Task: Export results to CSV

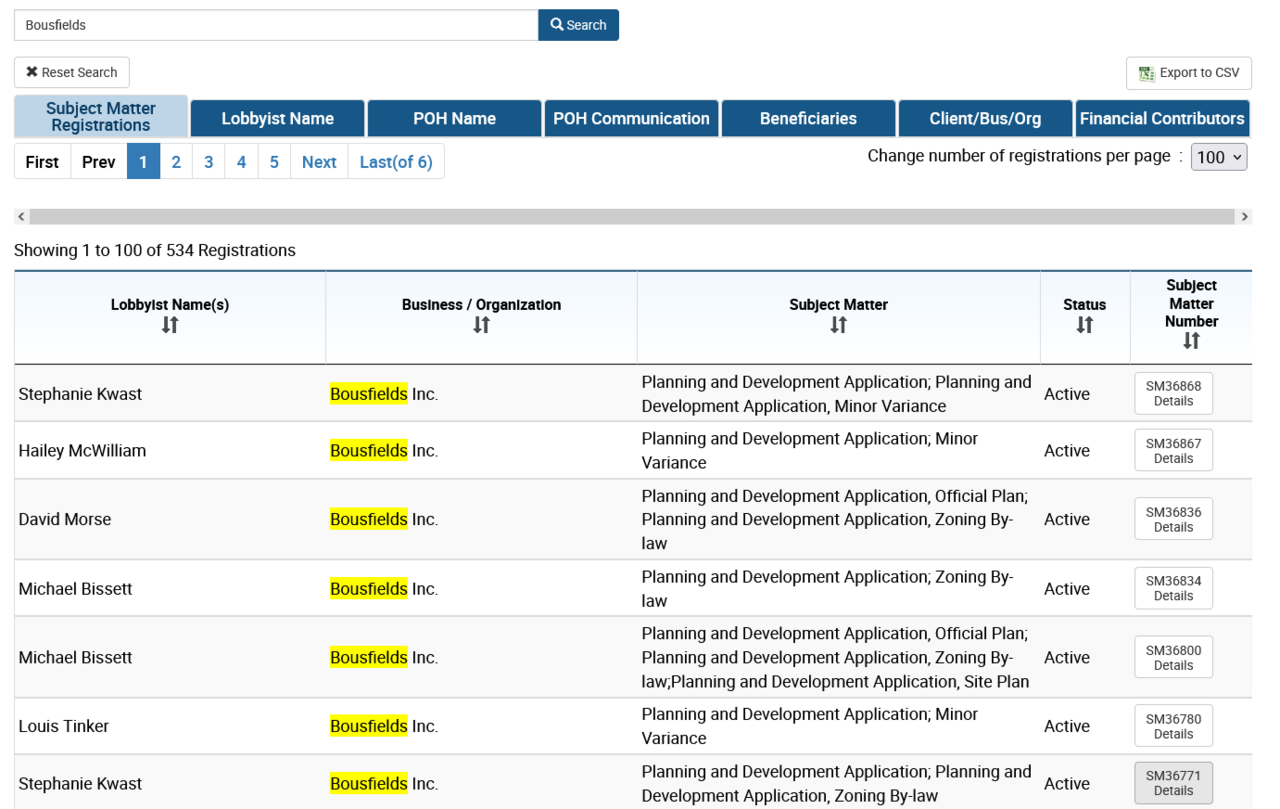Action: click(1188, 73)
